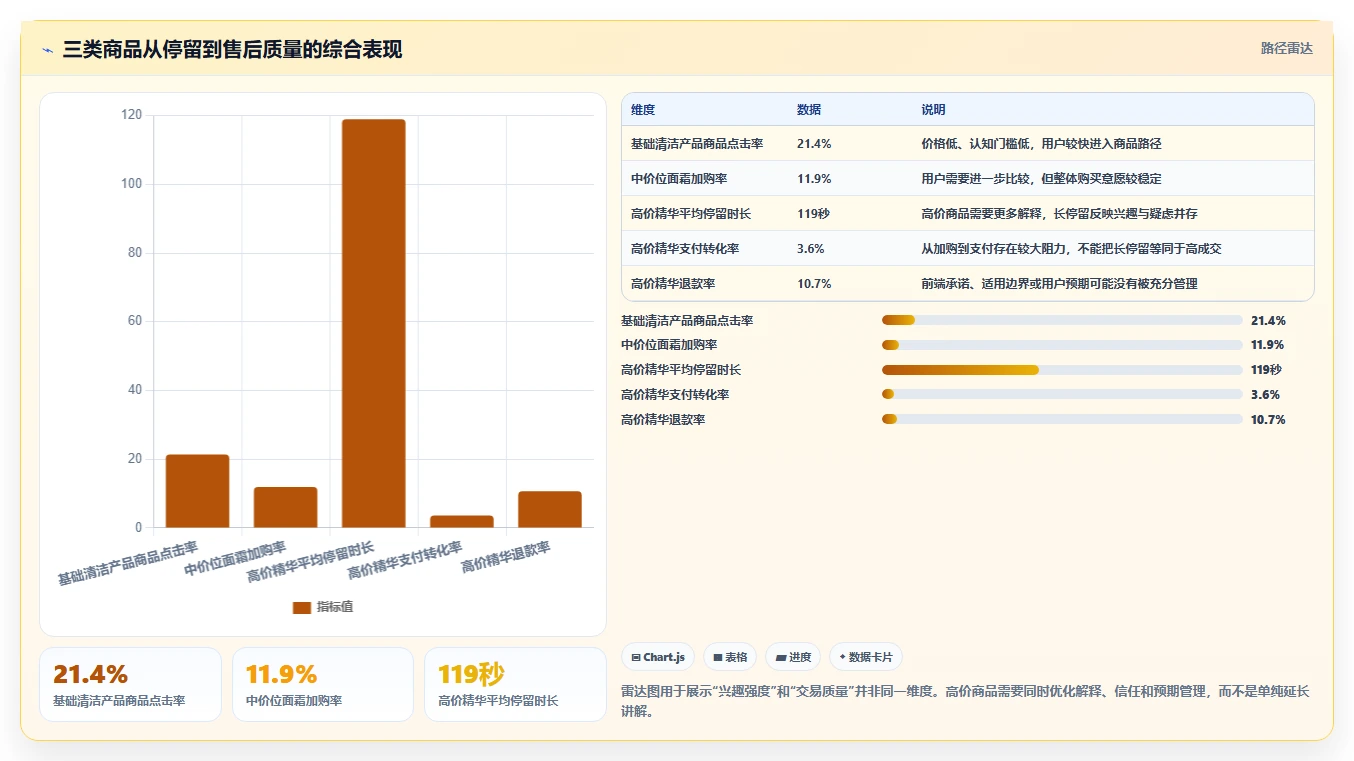Click the description 从加购到支付存在较大阻力，不能把长停留等同于高成交
Screen dimensions: 1354x761
[1071, 249]
